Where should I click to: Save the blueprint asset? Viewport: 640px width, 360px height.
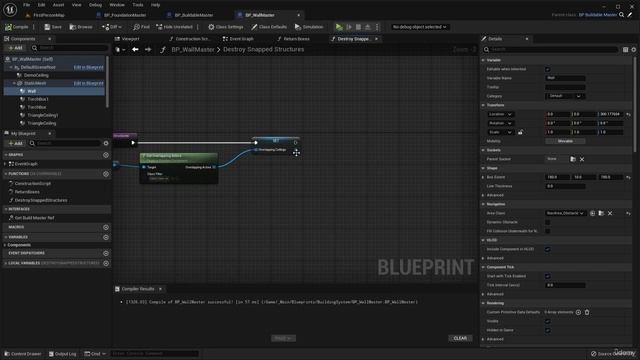tap(53, 27)
